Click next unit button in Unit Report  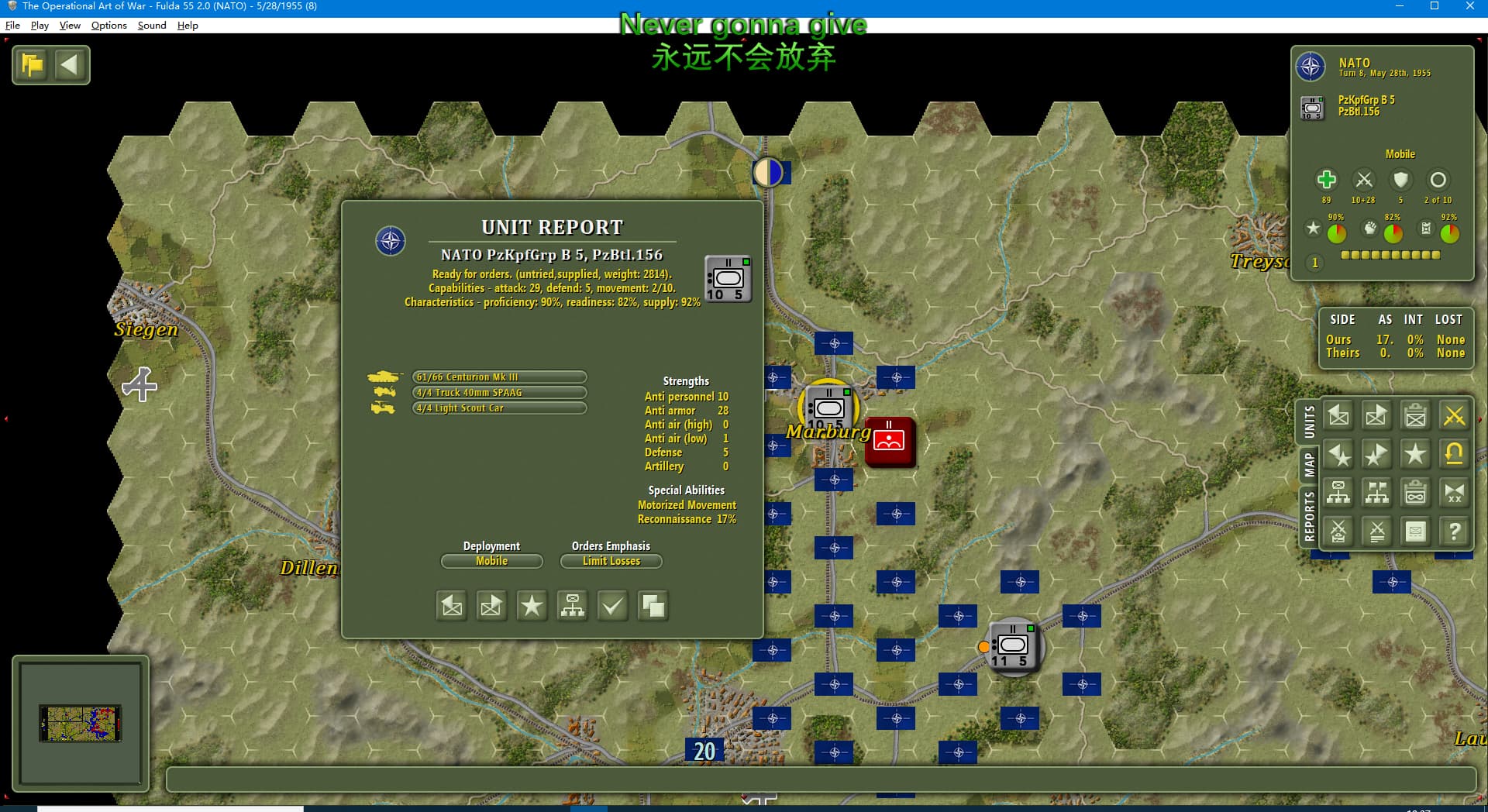491,606
